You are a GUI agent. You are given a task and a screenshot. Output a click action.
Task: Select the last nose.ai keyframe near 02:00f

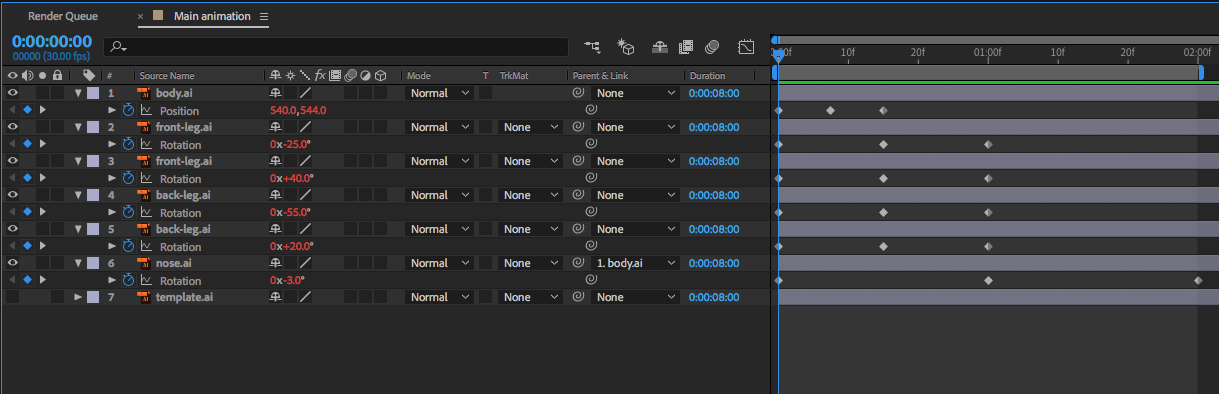click(x=1198, y=280)
